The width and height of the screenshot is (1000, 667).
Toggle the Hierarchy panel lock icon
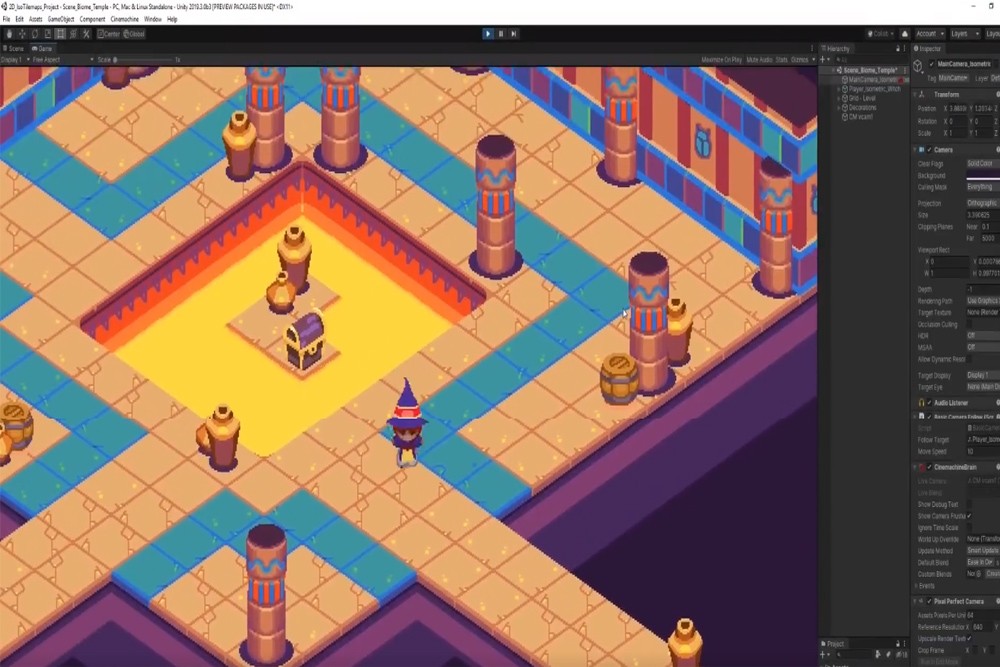[x=898, y=48]
